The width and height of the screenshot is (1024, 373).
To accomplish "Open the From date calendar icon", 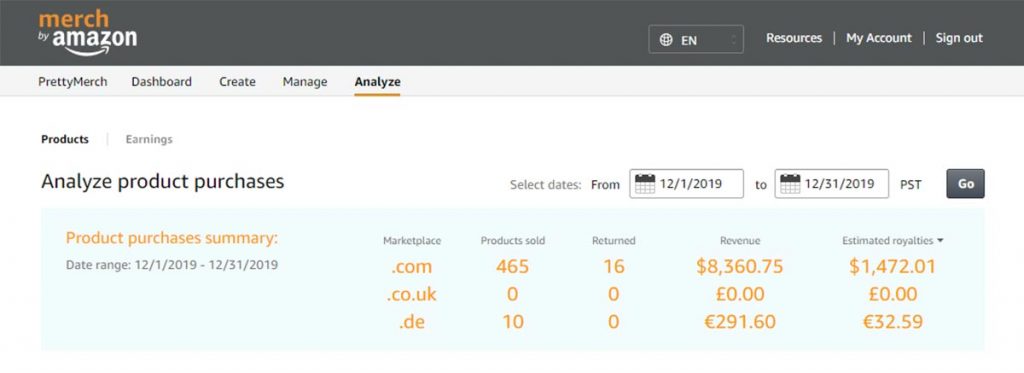I will click(x=645, y=184).
